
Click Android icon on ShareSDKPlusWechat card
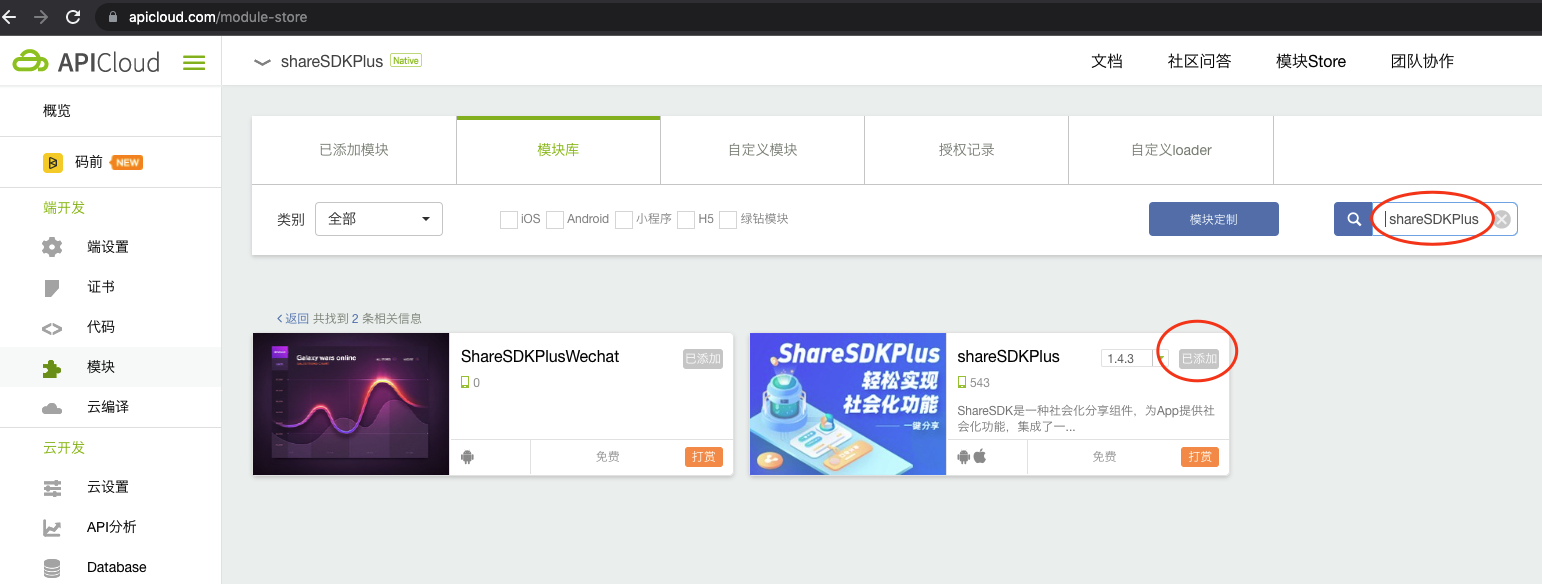(x=467, y=457)
